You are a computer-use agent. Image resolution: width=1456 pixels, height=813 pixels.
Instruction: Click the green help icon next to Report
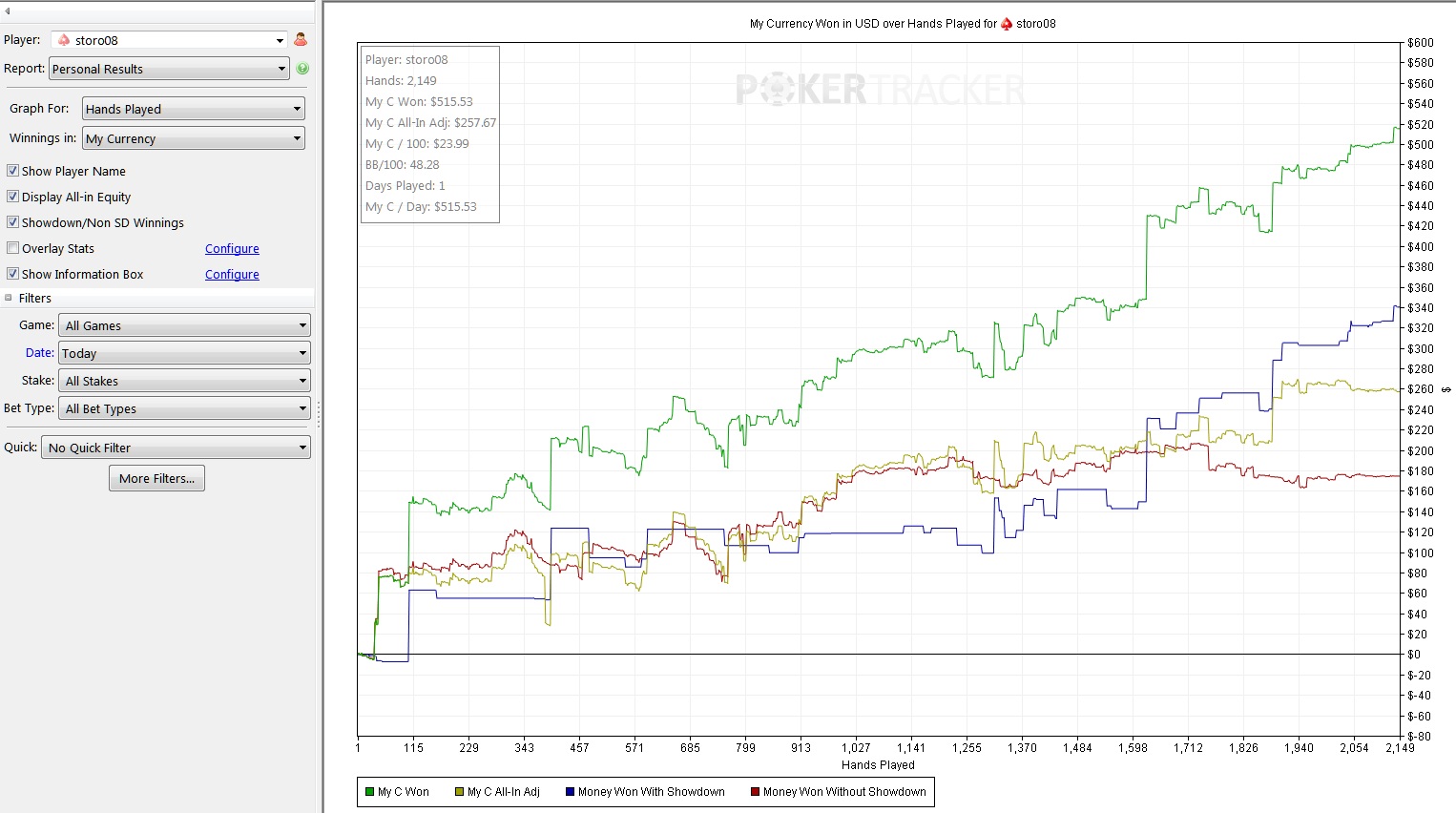coord(302,69)
